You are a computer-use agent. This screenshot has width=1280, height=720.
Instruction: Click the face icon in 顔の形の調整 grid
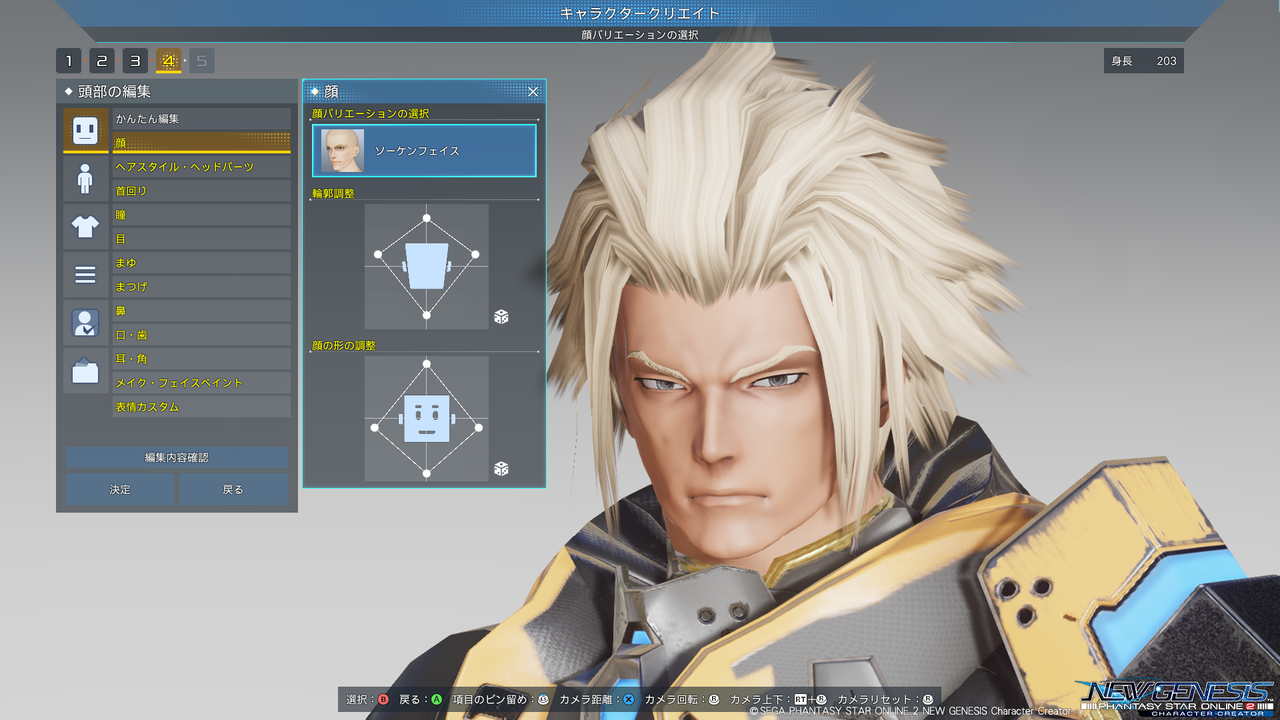(x=427, y=418)
